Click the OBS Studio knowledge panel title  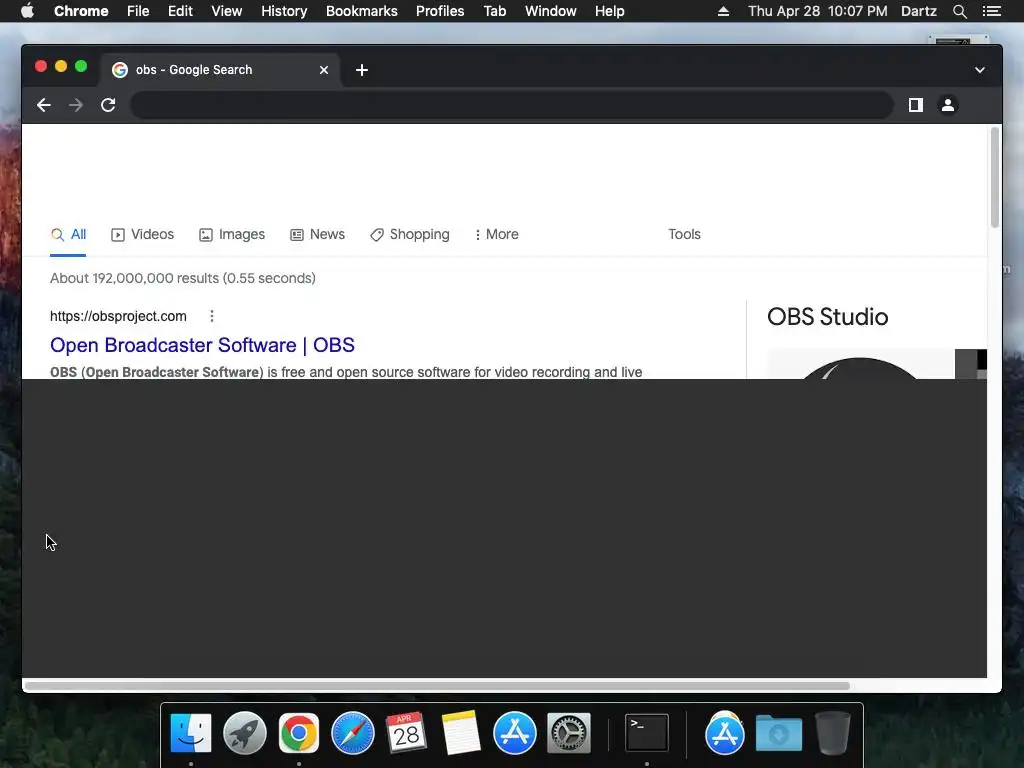[827, 317]
